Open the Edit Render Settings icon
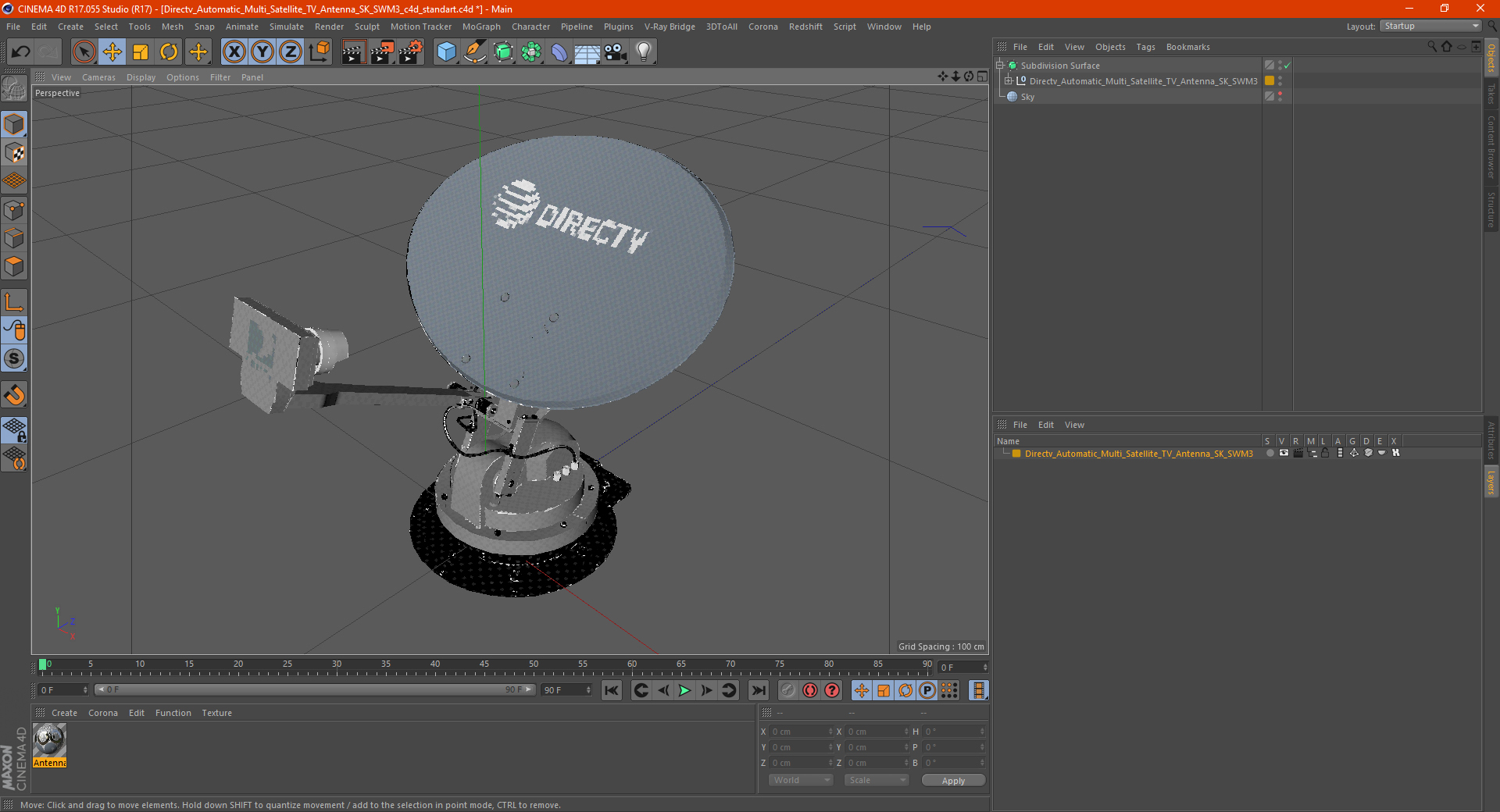 (411, 52)
